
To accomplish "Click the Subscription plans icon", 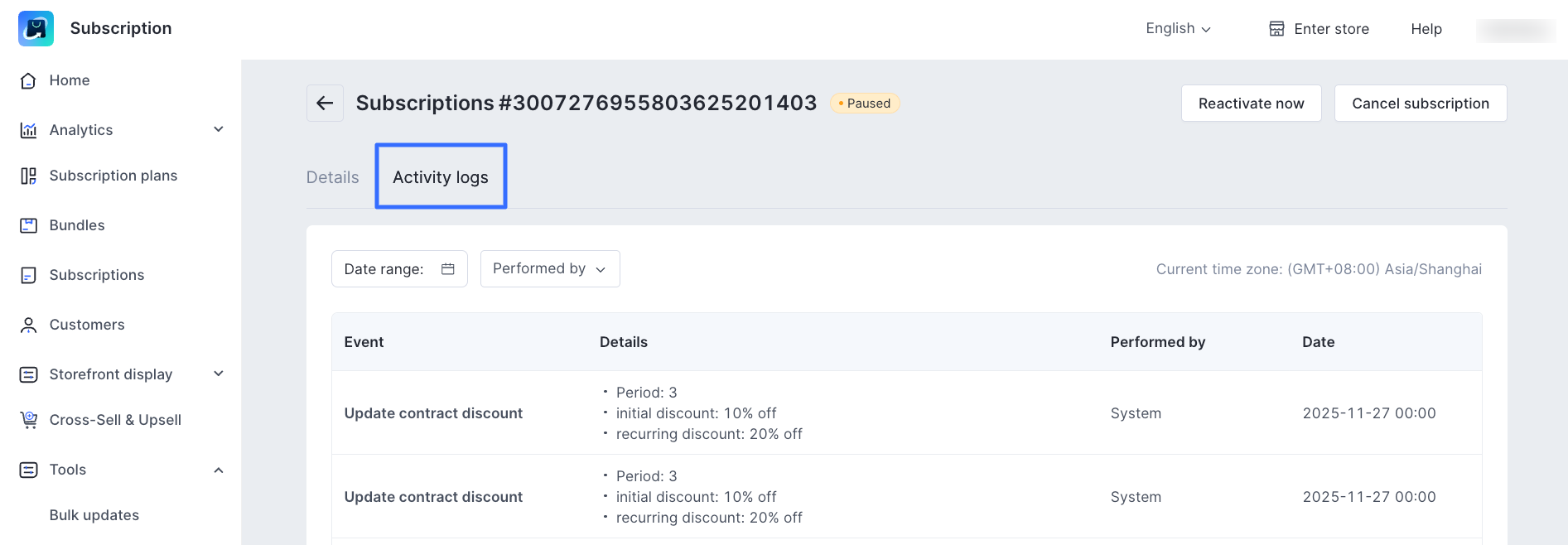I will click(28, 176).
